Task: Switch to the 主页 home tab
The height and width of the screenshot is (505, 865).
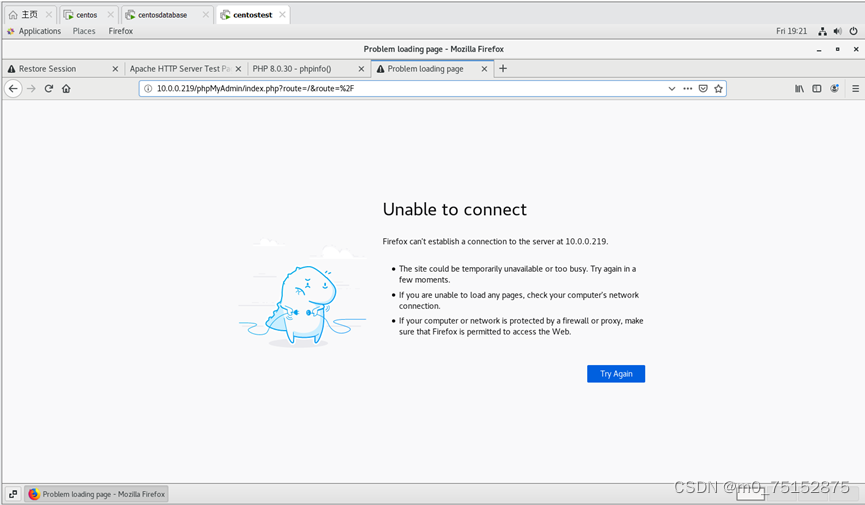Action: (29, 15)
